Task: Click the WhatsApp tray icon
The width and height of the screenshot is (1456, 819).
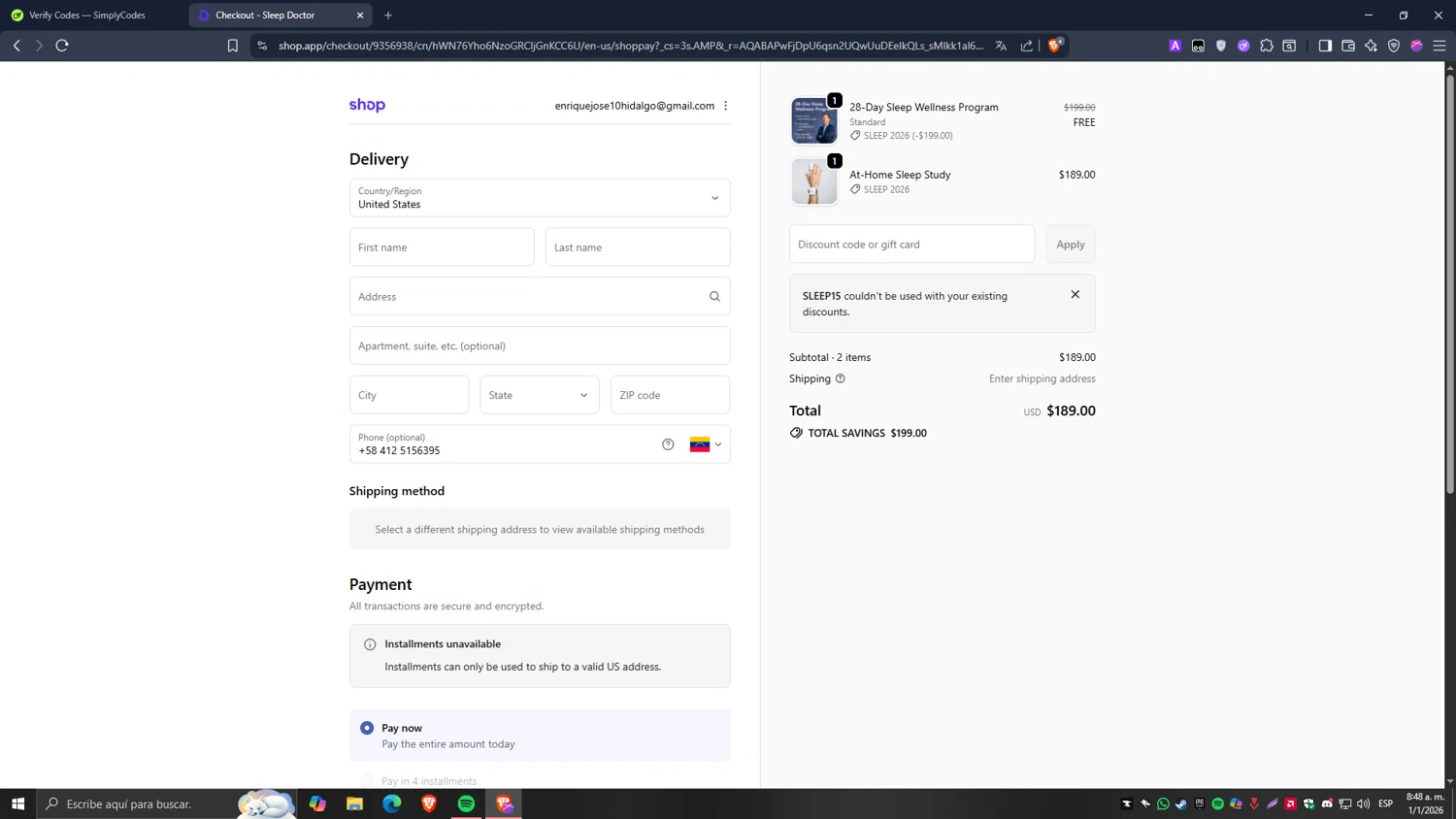Action: pyautogui.click(x=1163, y=803)
